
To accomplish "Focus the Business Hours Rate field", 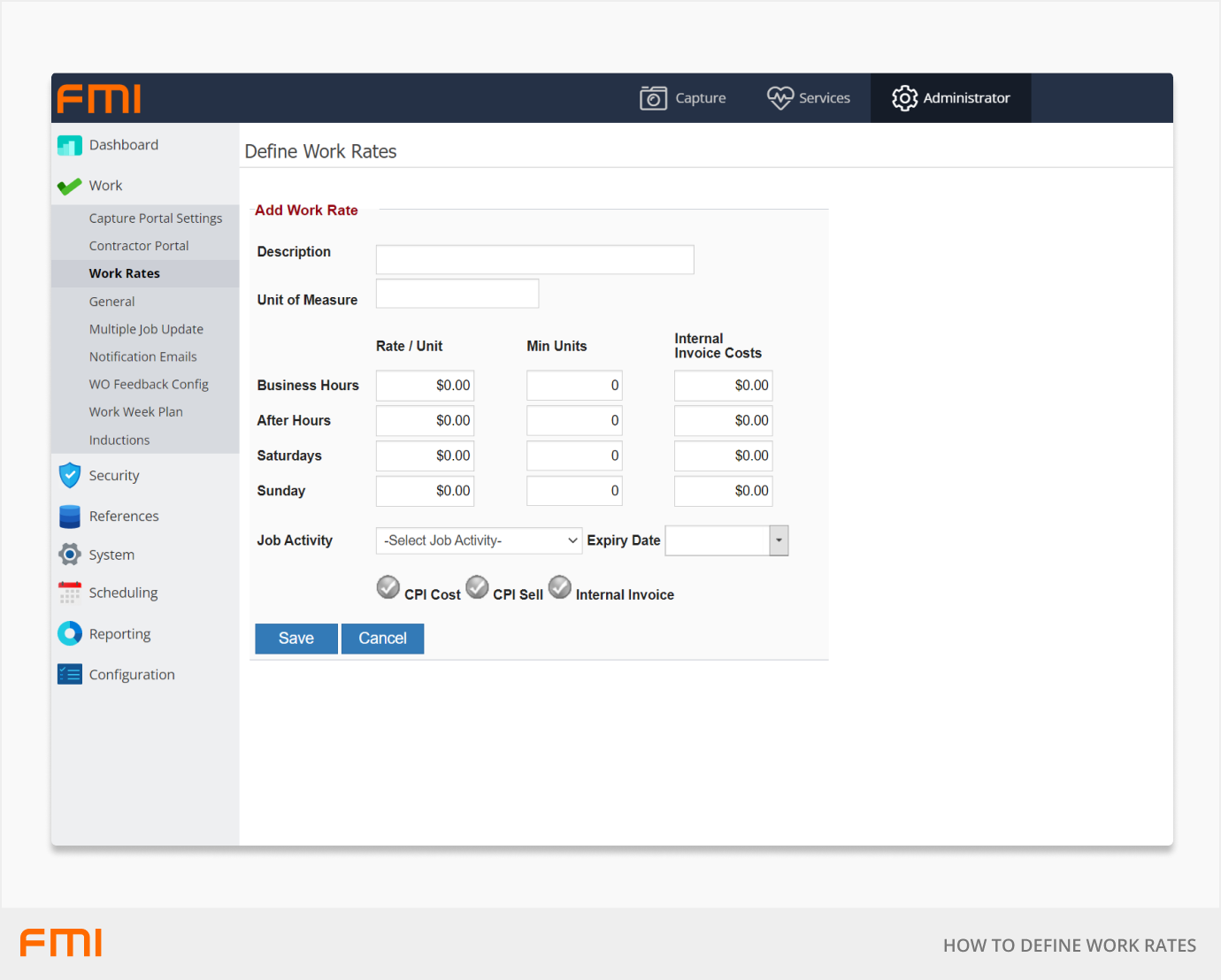I will point(425,386).
